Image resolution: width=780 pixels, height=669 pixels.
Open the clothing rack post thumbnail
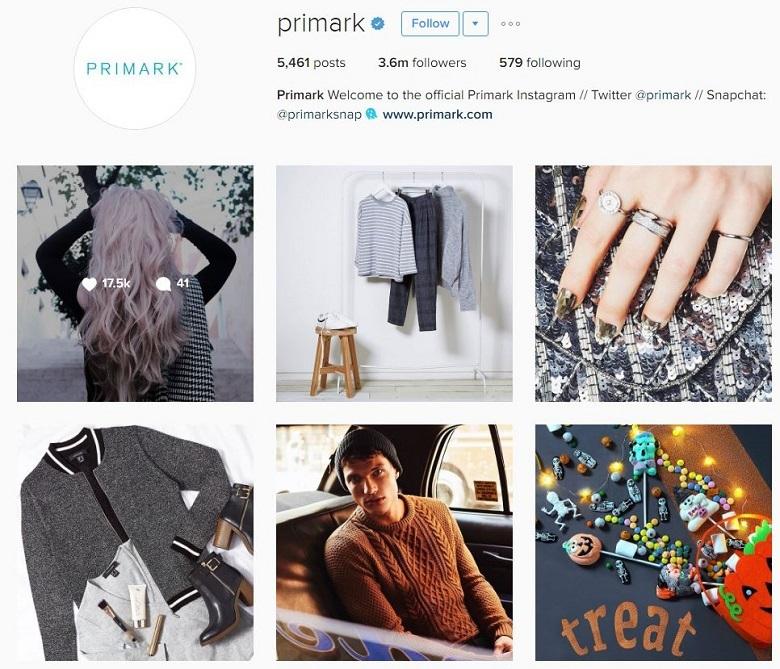394,284
